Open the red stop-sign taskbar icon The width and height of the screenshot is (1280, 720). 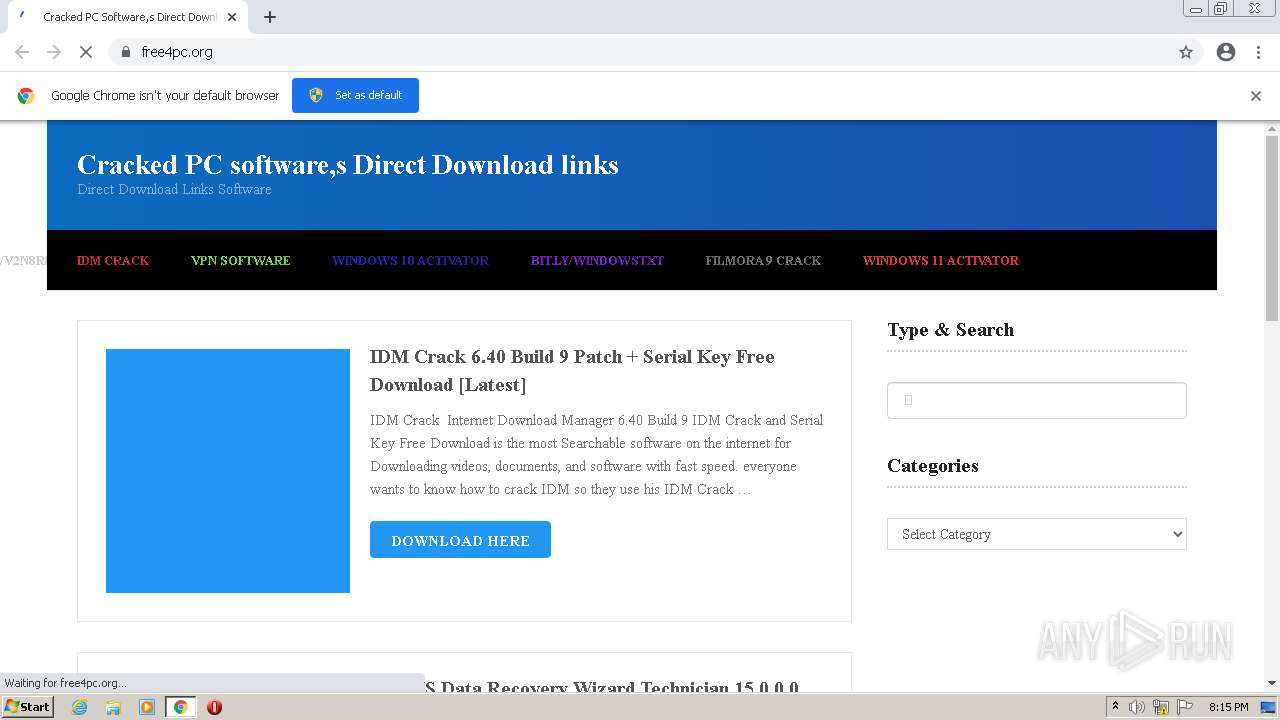[x=214, y=707]
